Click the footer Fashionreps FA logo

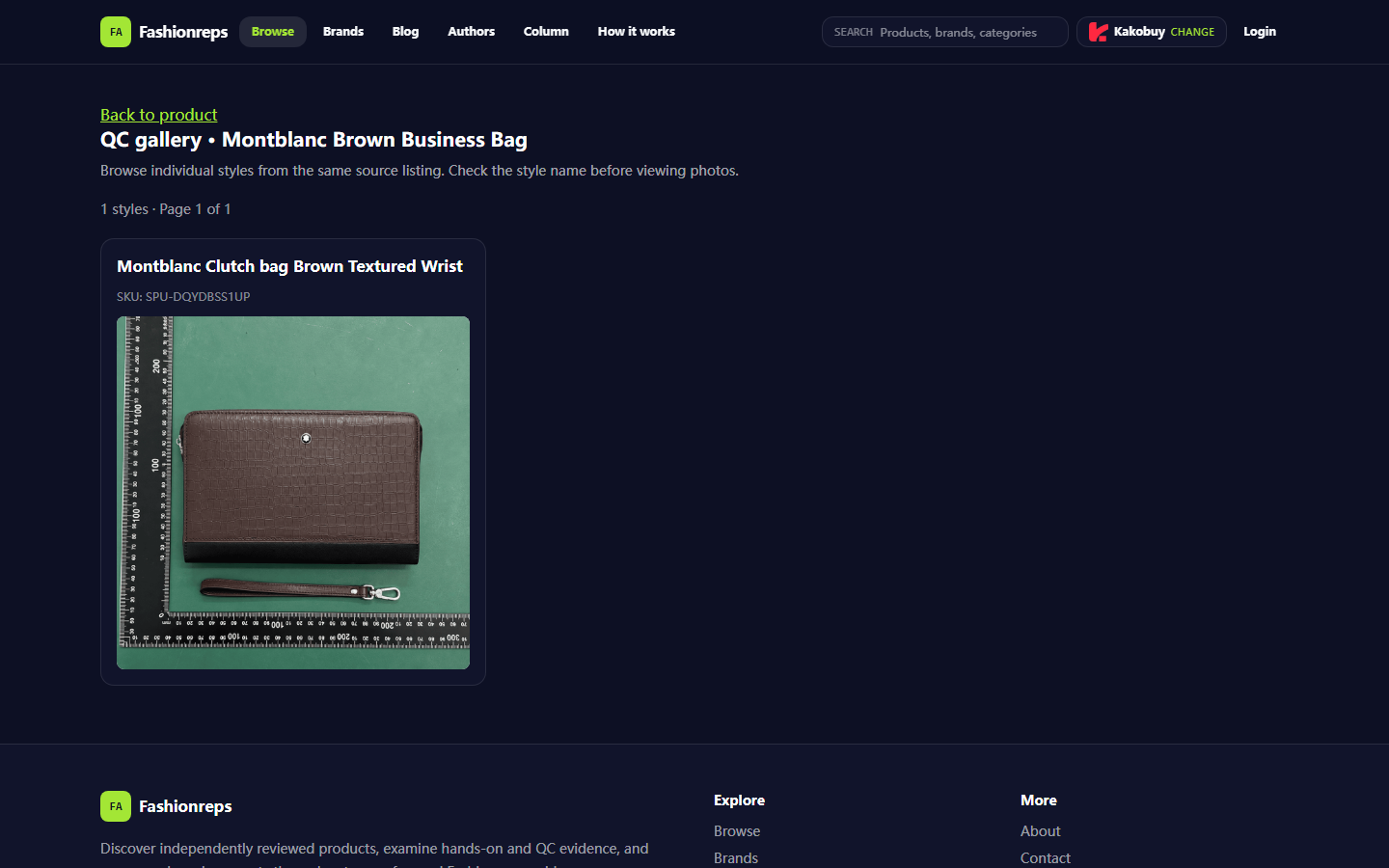116,806
